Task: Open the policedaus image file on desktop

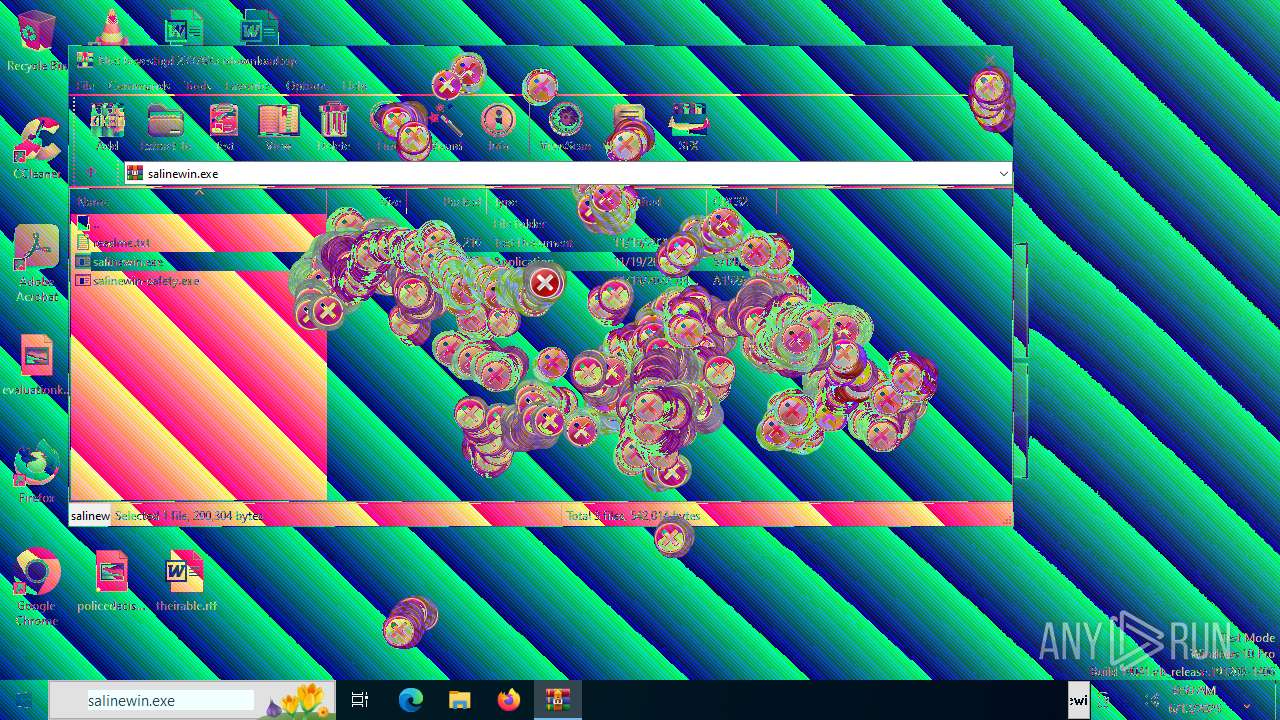Action: tap(111, 581)
